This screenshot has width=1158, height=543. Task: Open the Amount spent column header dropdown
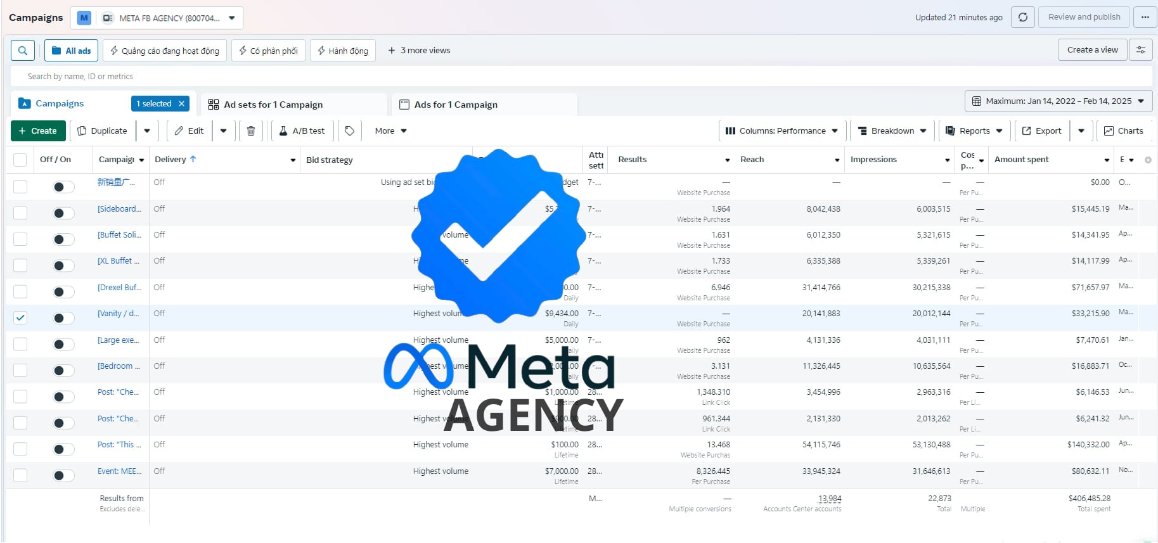coord(1107,160)
